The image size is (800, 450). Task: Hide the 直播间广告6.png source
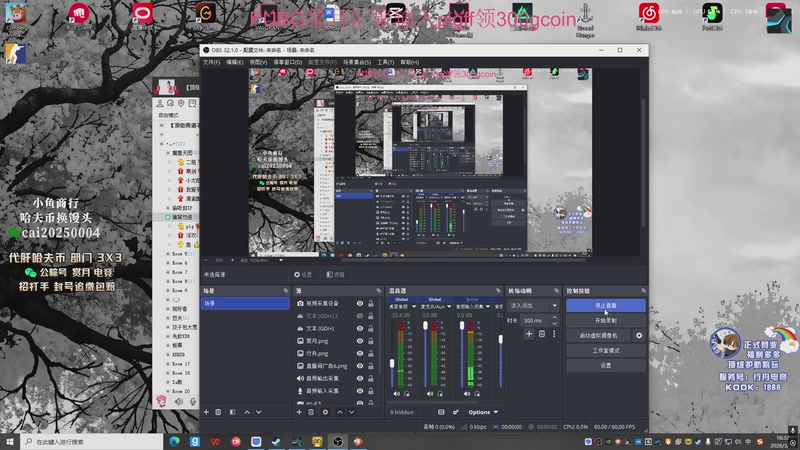360,366
